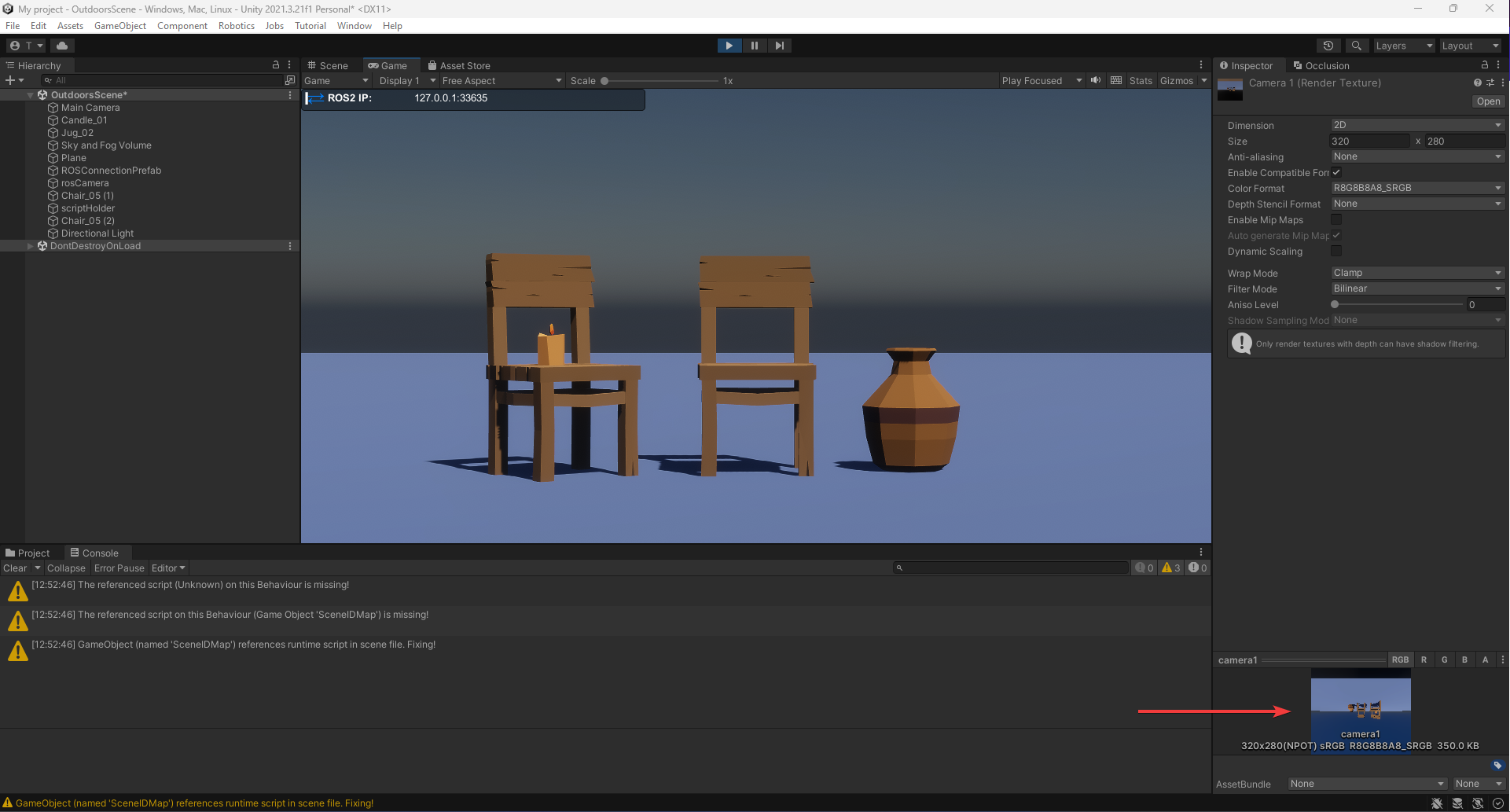This screenshot has width=1510, height=812.
Task: Click the Size width field 320
Action: 1369,141
